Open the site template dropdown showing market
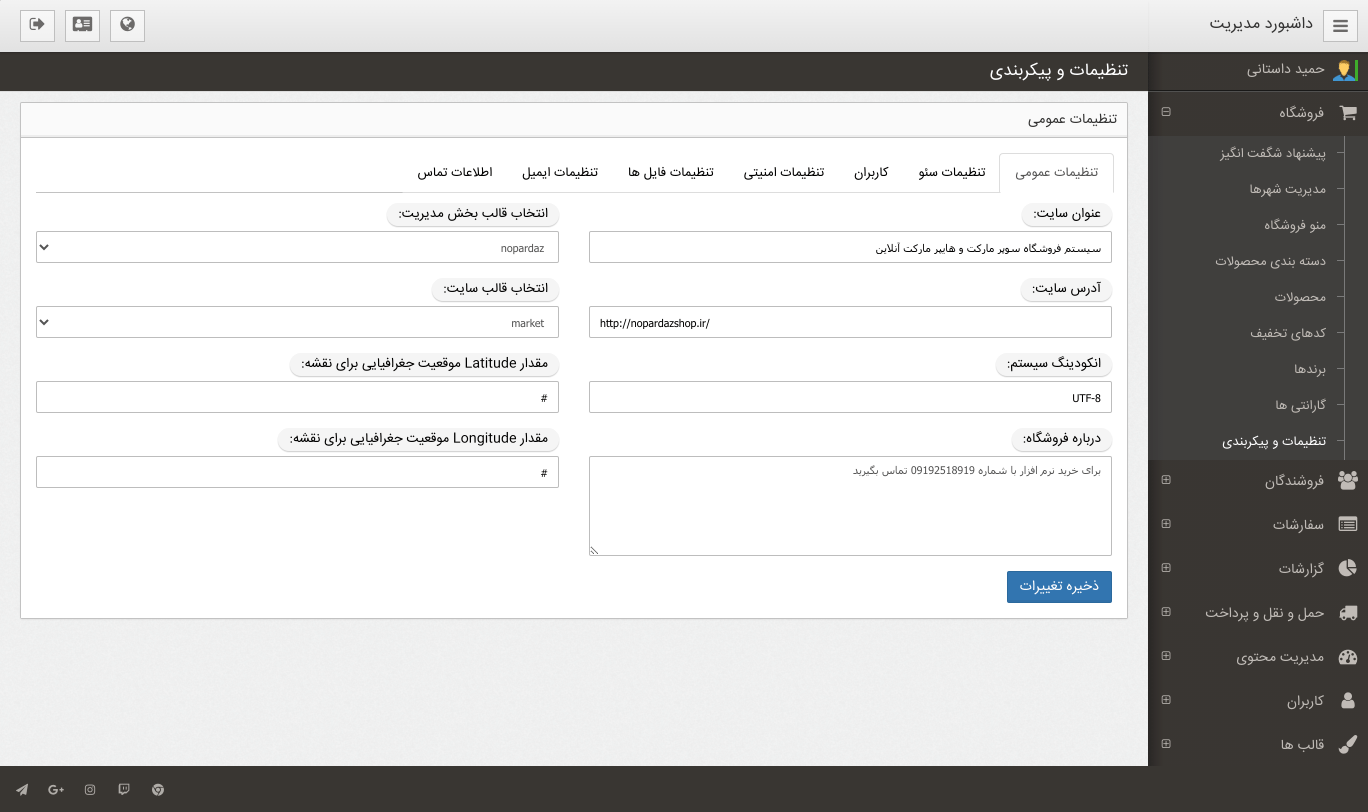Viewport: 1368px width, 812px height. [x=297, y=322]
